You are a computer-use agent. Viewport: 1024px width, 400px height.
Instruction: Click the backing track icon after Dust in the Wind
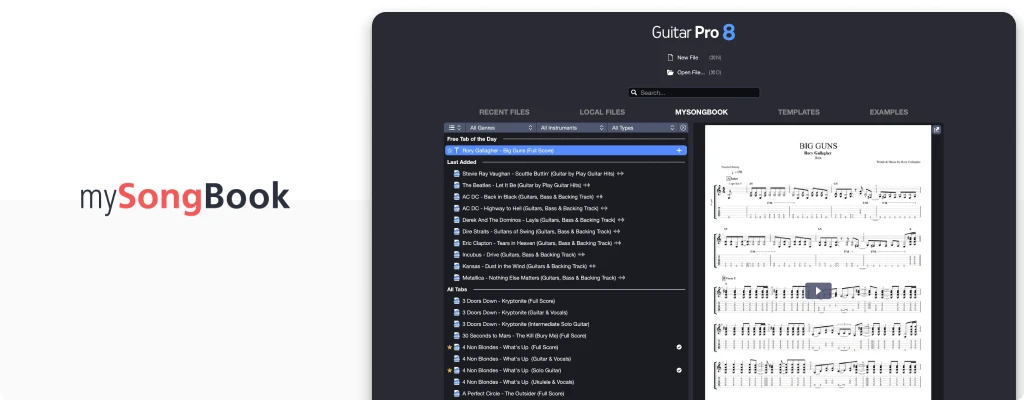tap(592, 266)
